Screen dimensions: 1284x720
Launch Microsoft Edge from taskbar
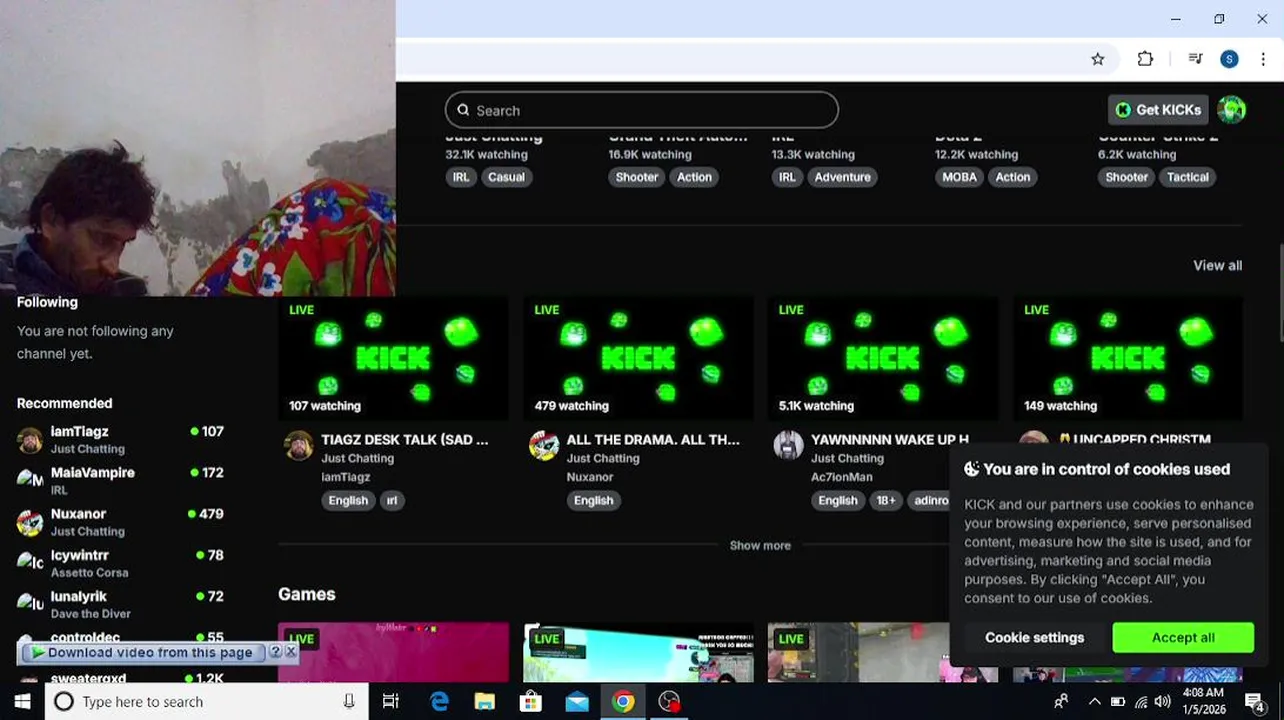(x=439, y=701)
